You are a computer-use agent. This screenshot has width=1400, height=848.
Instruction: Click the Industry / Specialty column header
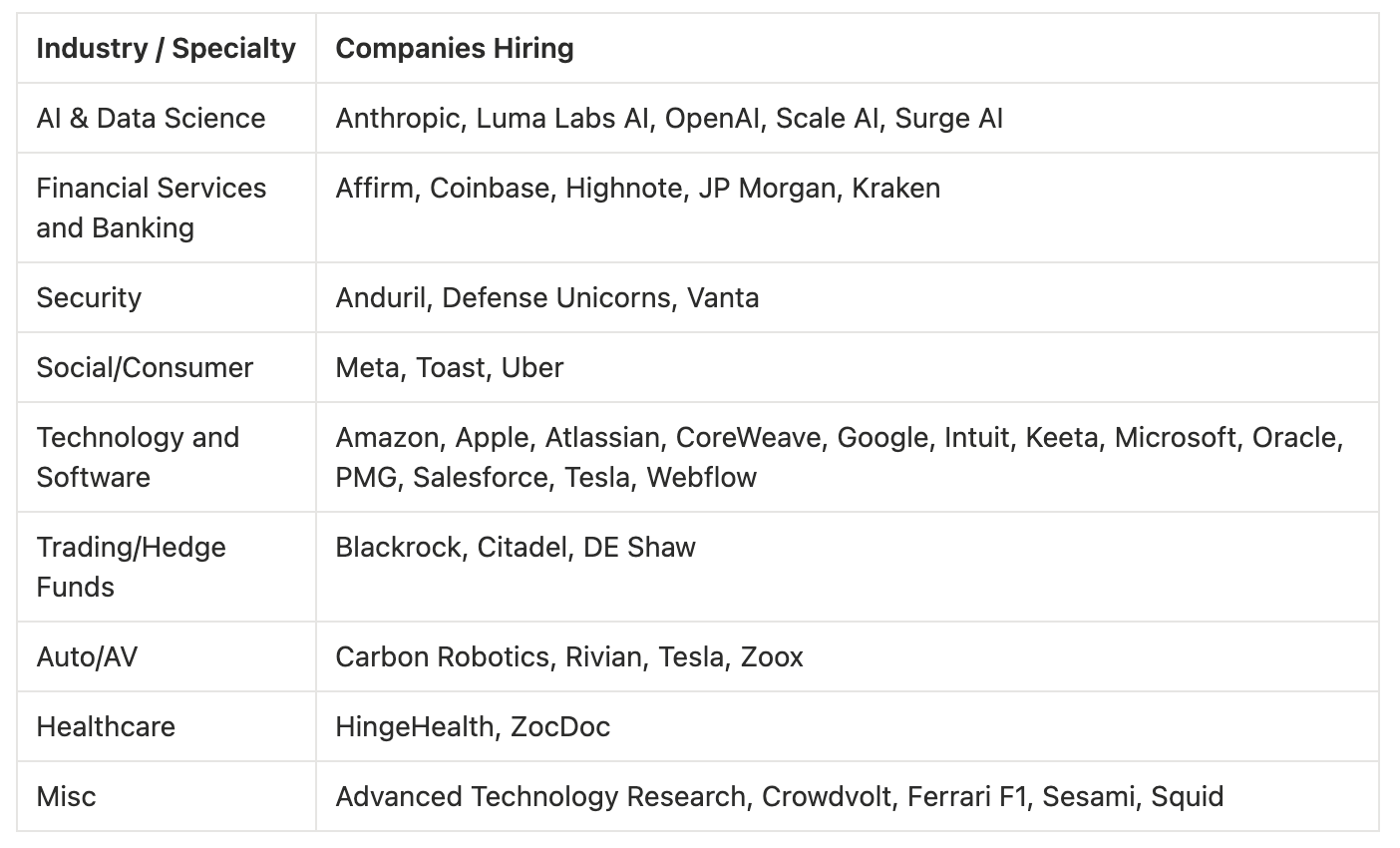tap(166, 49)
